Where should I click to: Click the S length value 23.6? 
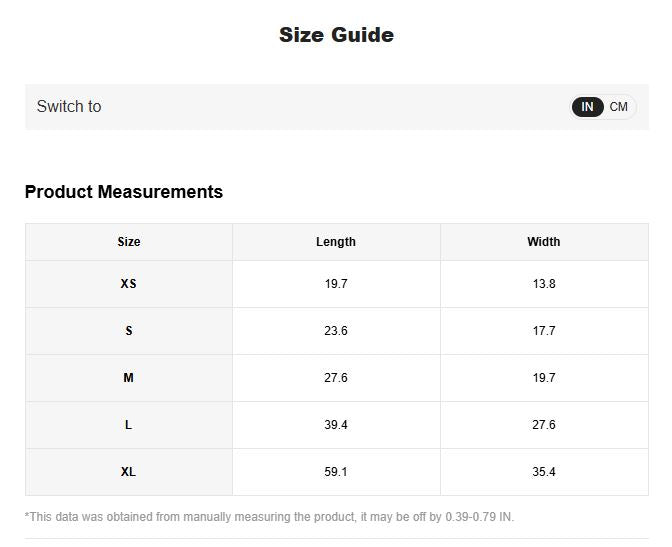336,331
